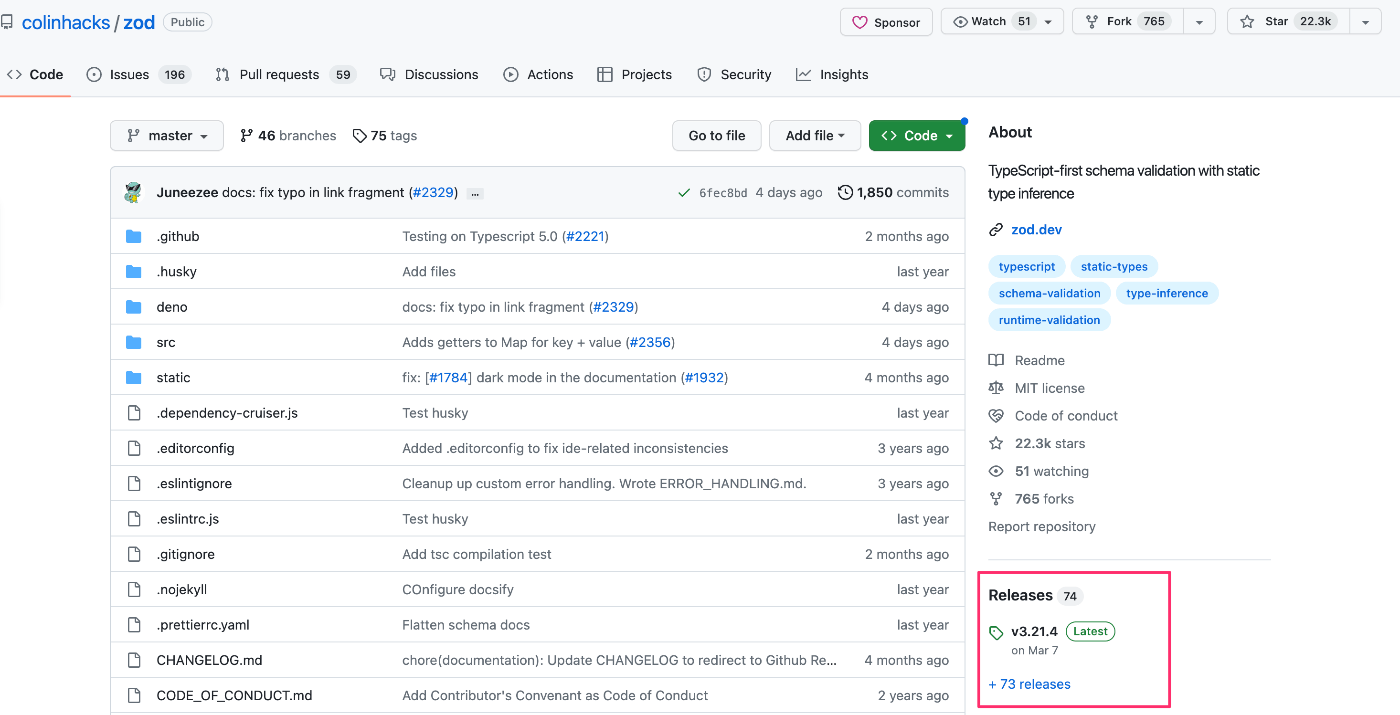Open the 1,850 commits history link
1400x715 pixels.
pyautogui.click(x=893, y=192)
